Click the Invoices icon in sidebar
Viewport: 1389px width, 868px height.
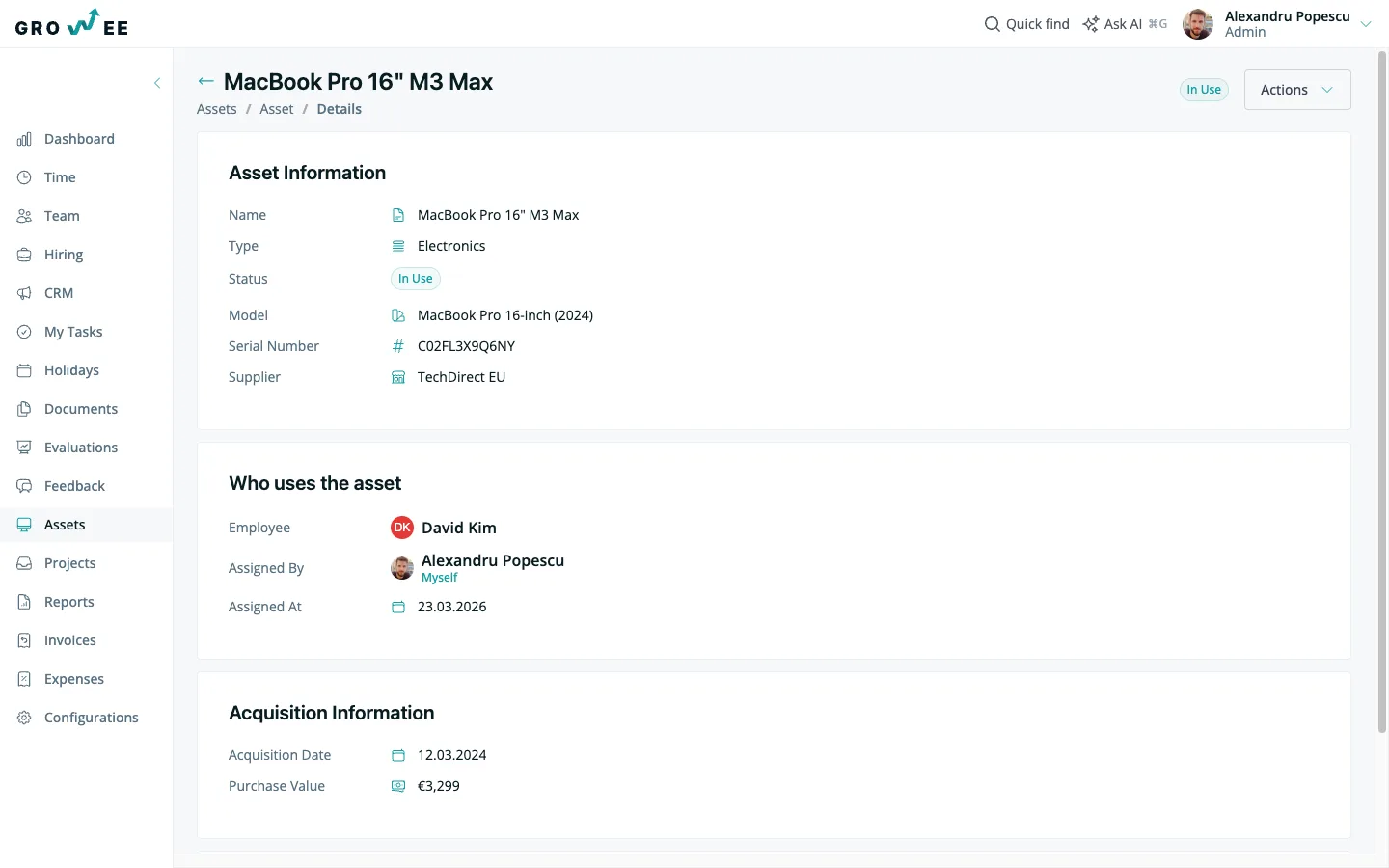coord(24,640)
